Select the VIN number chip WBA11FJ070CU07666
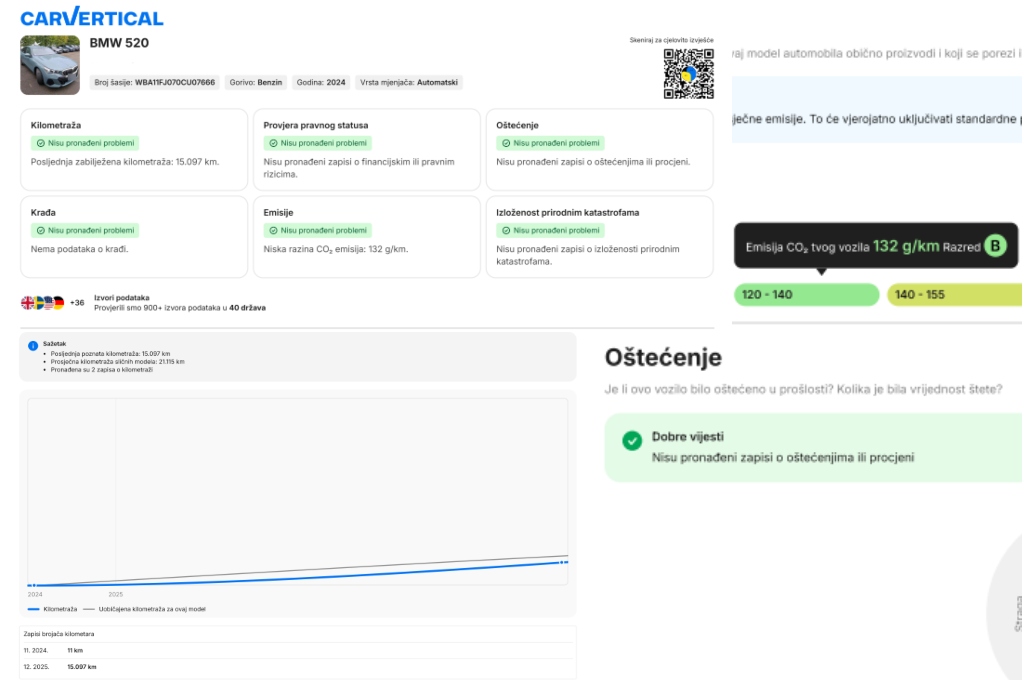 [x=155, y=82]
